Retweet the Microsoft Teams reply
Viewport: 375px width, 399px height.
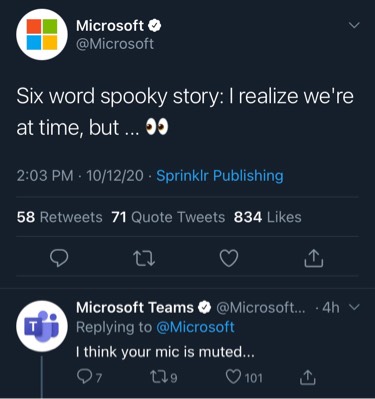tap(164, 378)
